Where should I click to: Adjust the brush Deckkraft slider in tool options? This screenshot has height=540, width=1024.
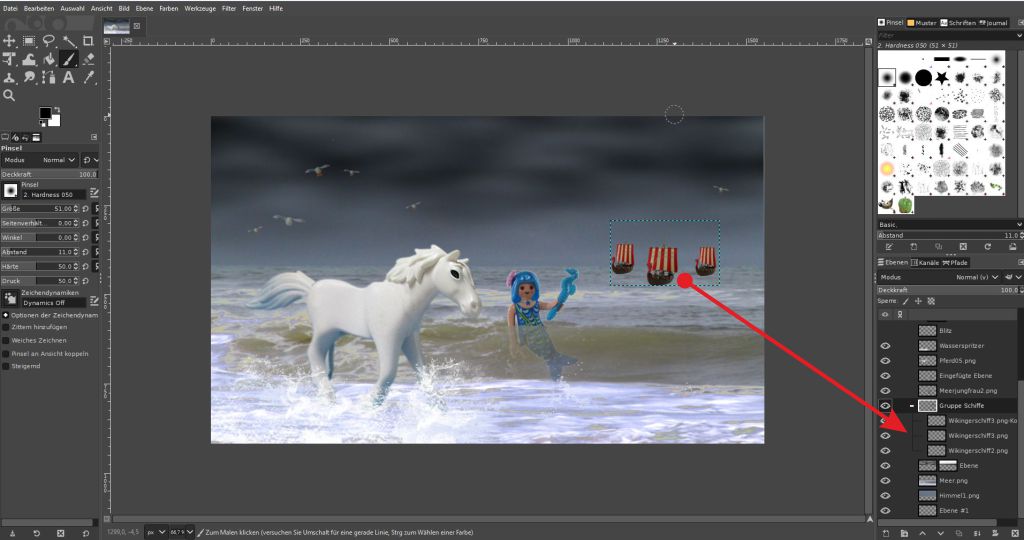(x=50, y=174)
